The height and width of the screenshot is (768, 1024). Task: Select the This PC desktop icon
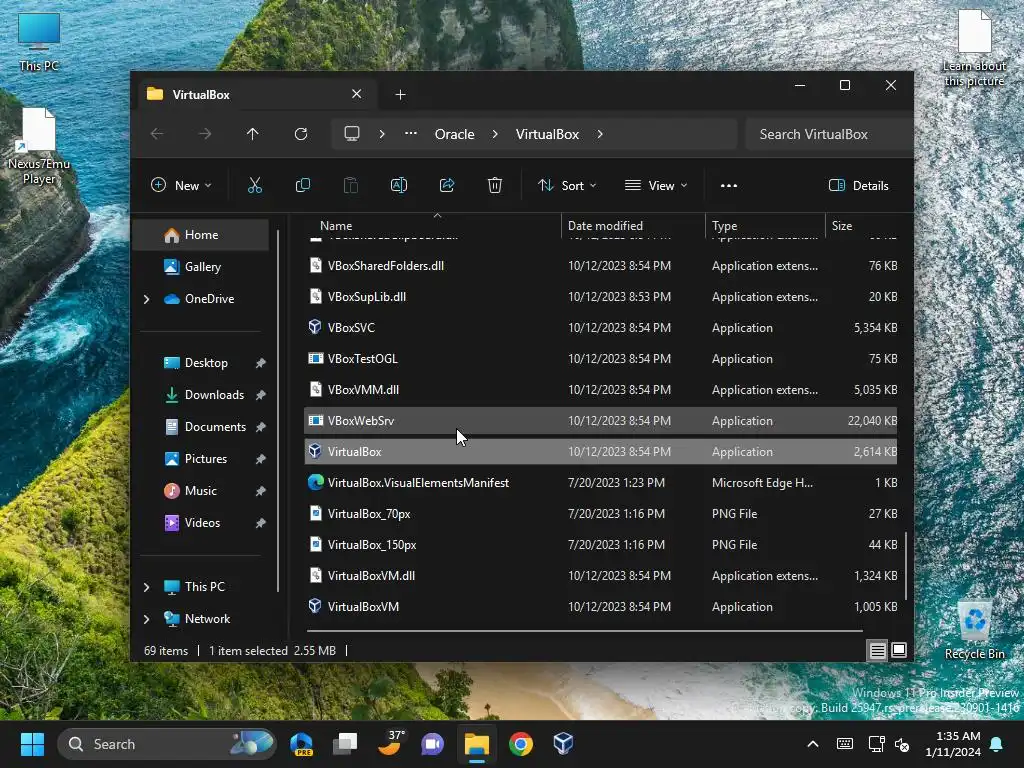tap(39, 41)
